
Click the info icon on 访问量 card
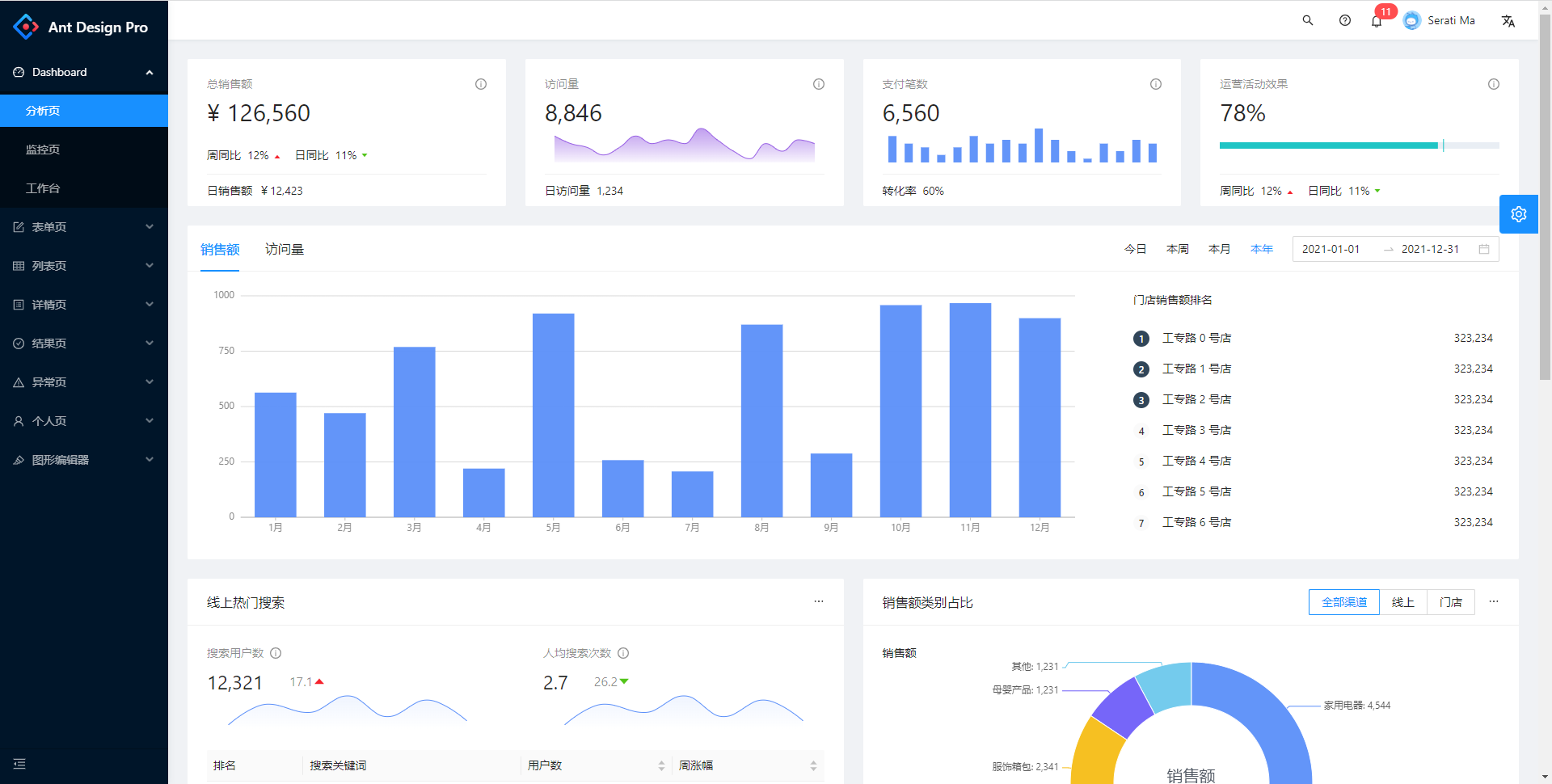819,84
